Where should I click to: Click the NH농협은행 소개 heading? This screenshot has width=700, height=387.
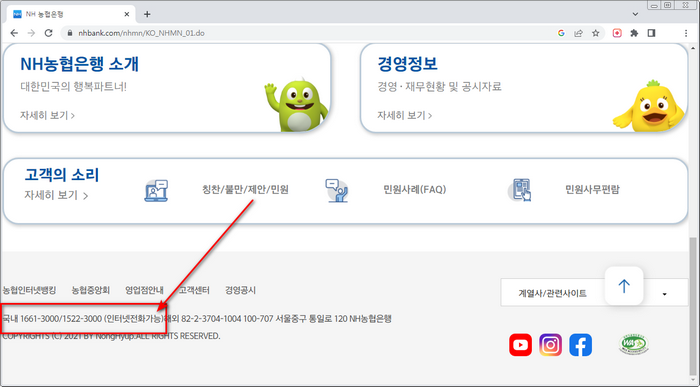pos(79,64)
